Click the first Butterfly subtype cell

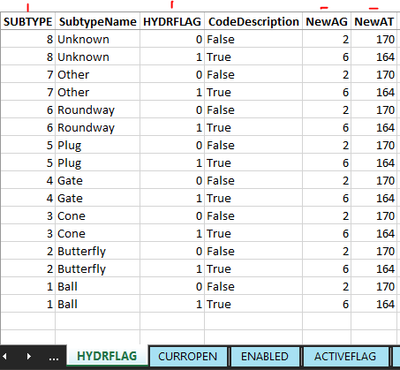click(x=98, y=251)
